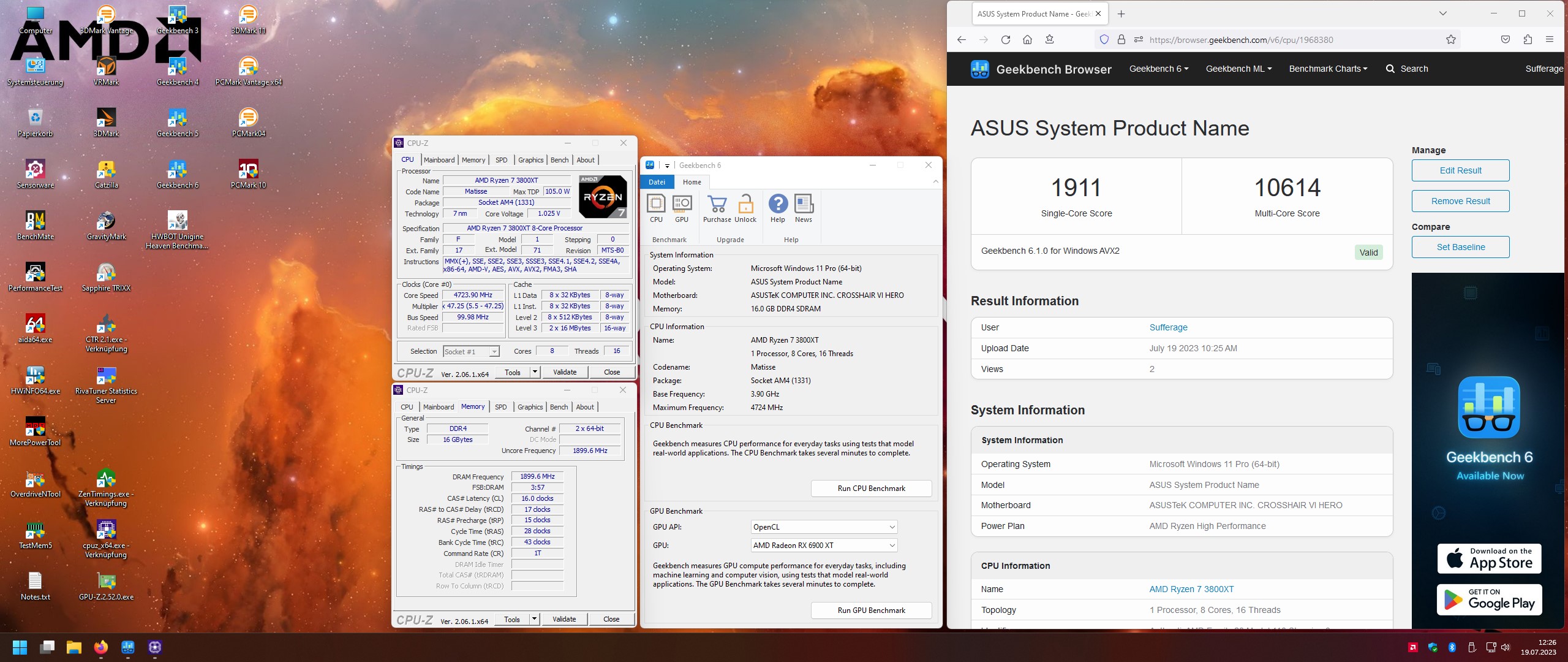The width and height of the screenshot is (1568, 662).
Task: Switch to the SPD tab in upper CPU-Z
Action: click(x=502, y=160)
